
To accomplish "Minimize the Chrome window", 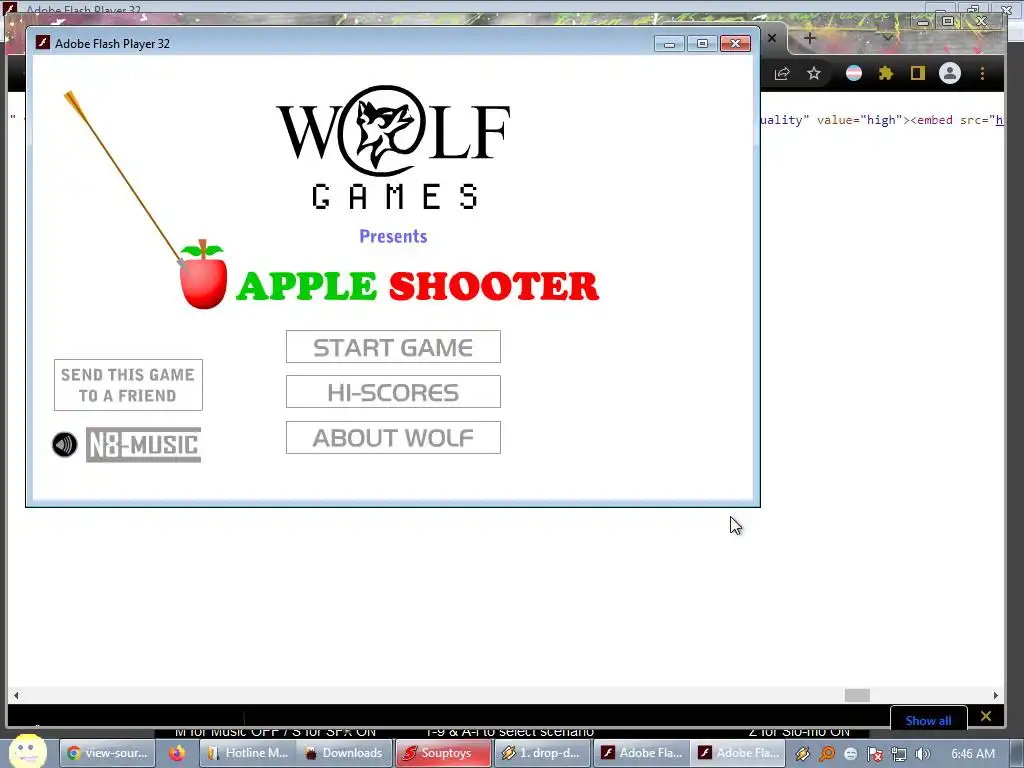I will click(923, 22).
